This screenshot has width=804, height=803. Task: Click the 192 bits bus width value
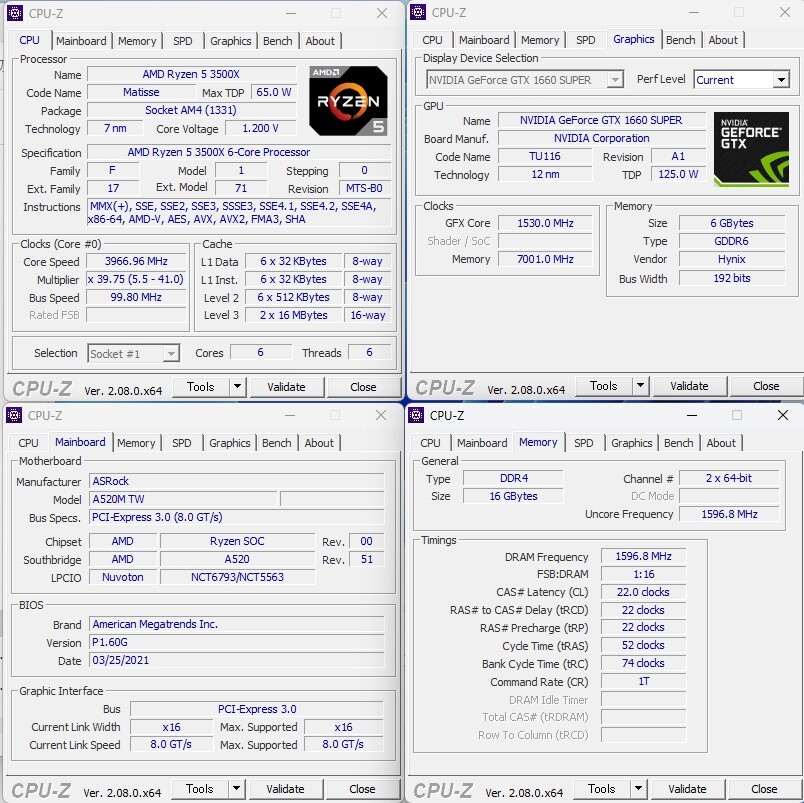(732, 278)
